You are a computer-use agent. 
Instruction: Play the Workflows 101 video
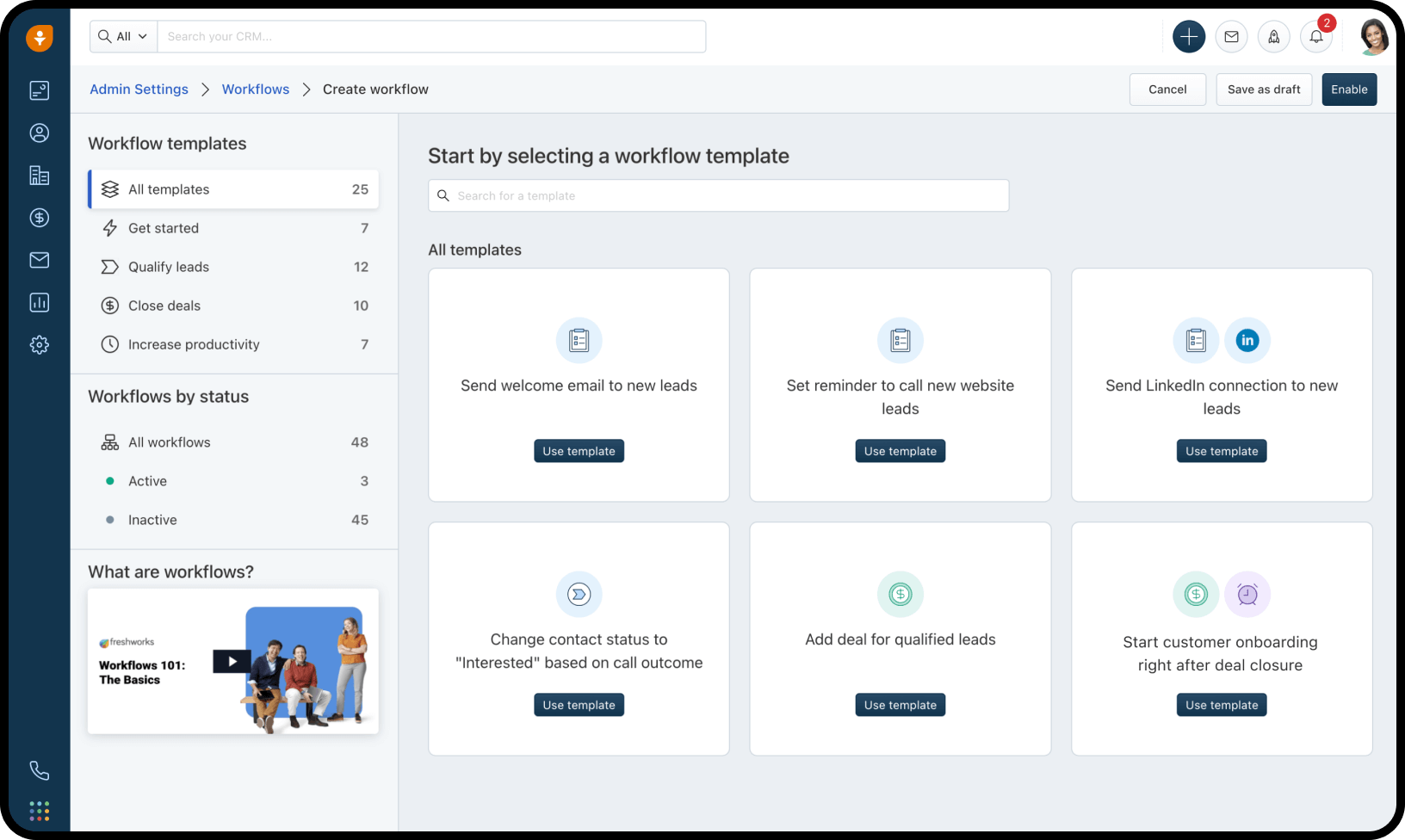pos(232,661)
